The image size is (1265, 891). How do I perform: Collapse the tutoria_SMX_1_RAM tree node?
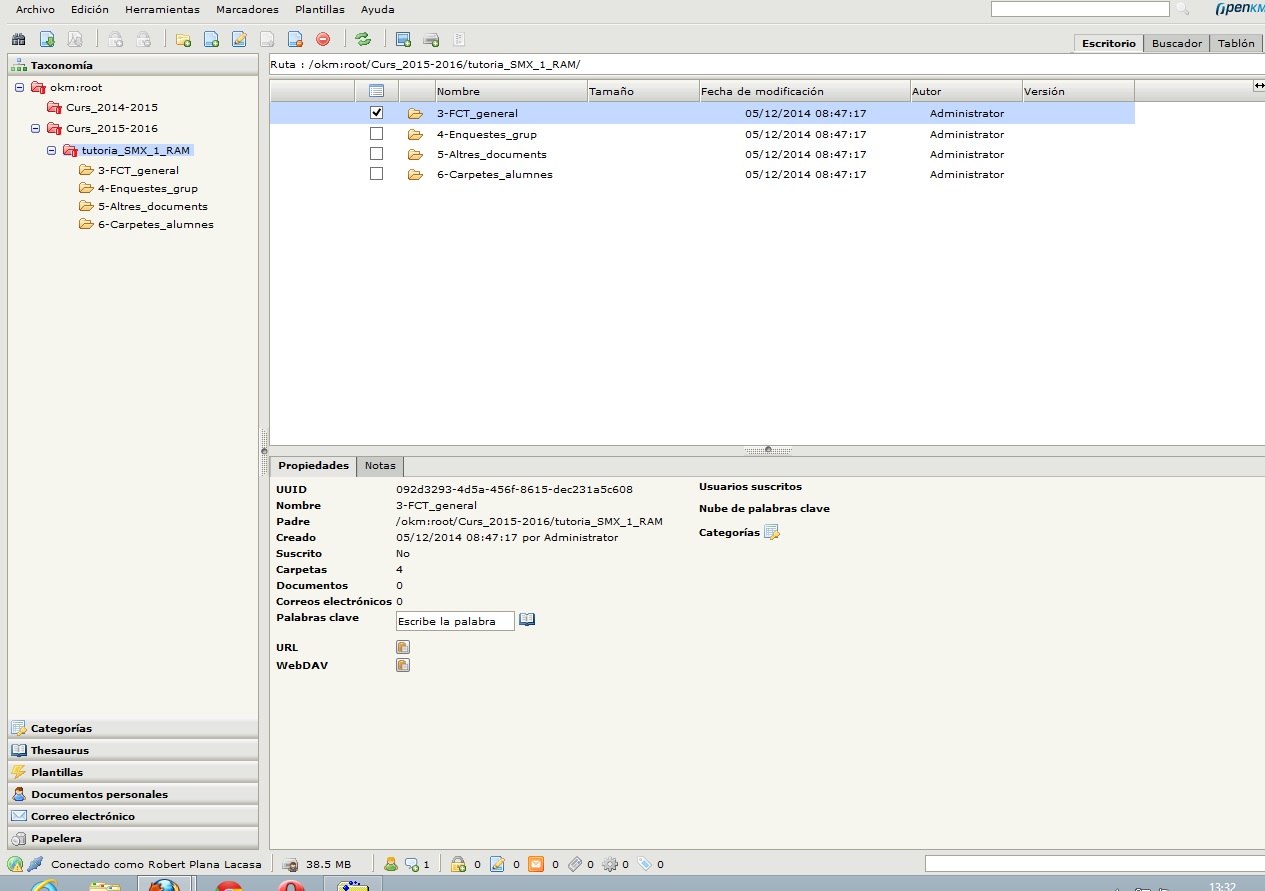coord(52,150)
